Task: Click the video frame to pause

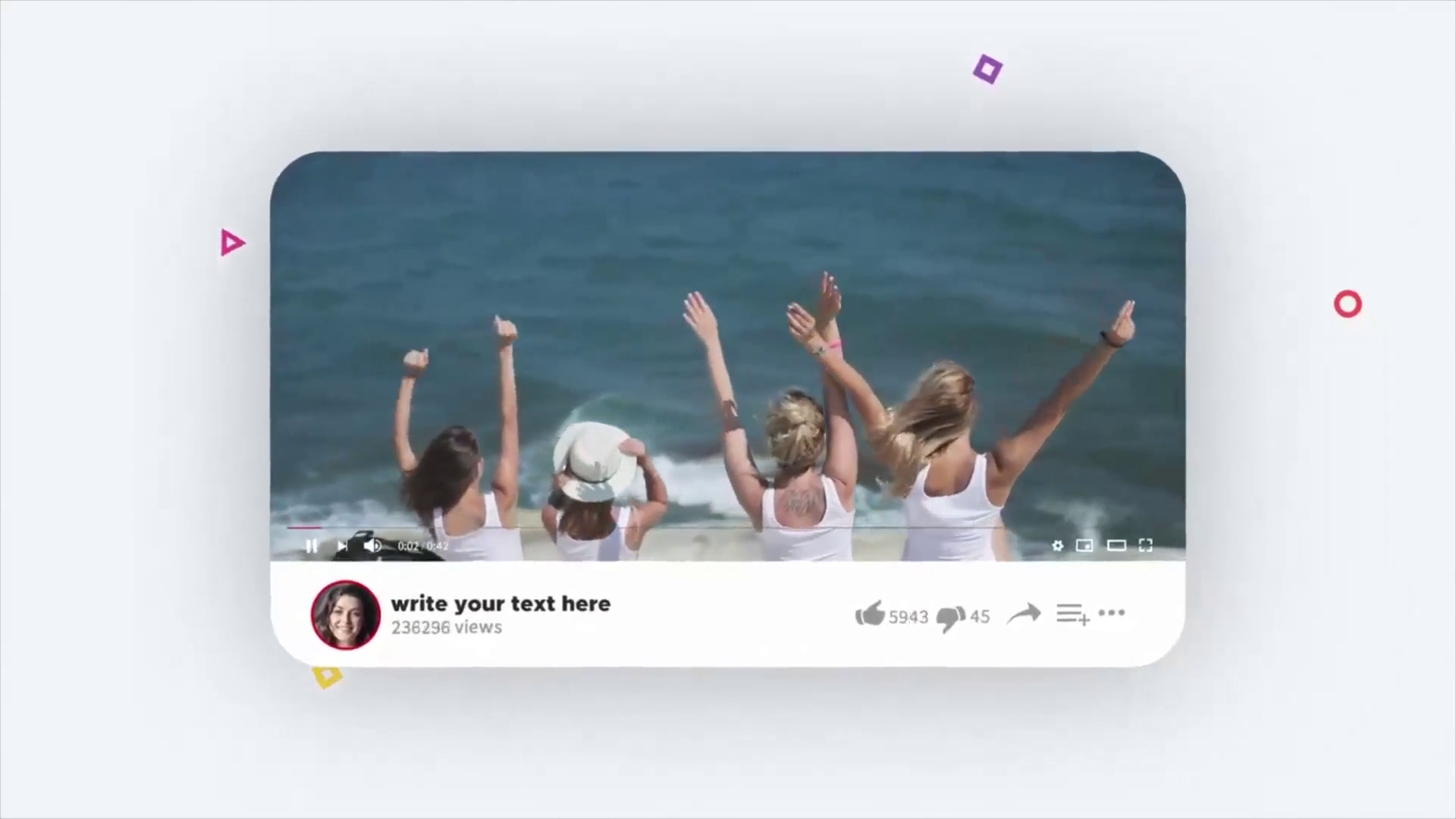Action: click(728, 303)
